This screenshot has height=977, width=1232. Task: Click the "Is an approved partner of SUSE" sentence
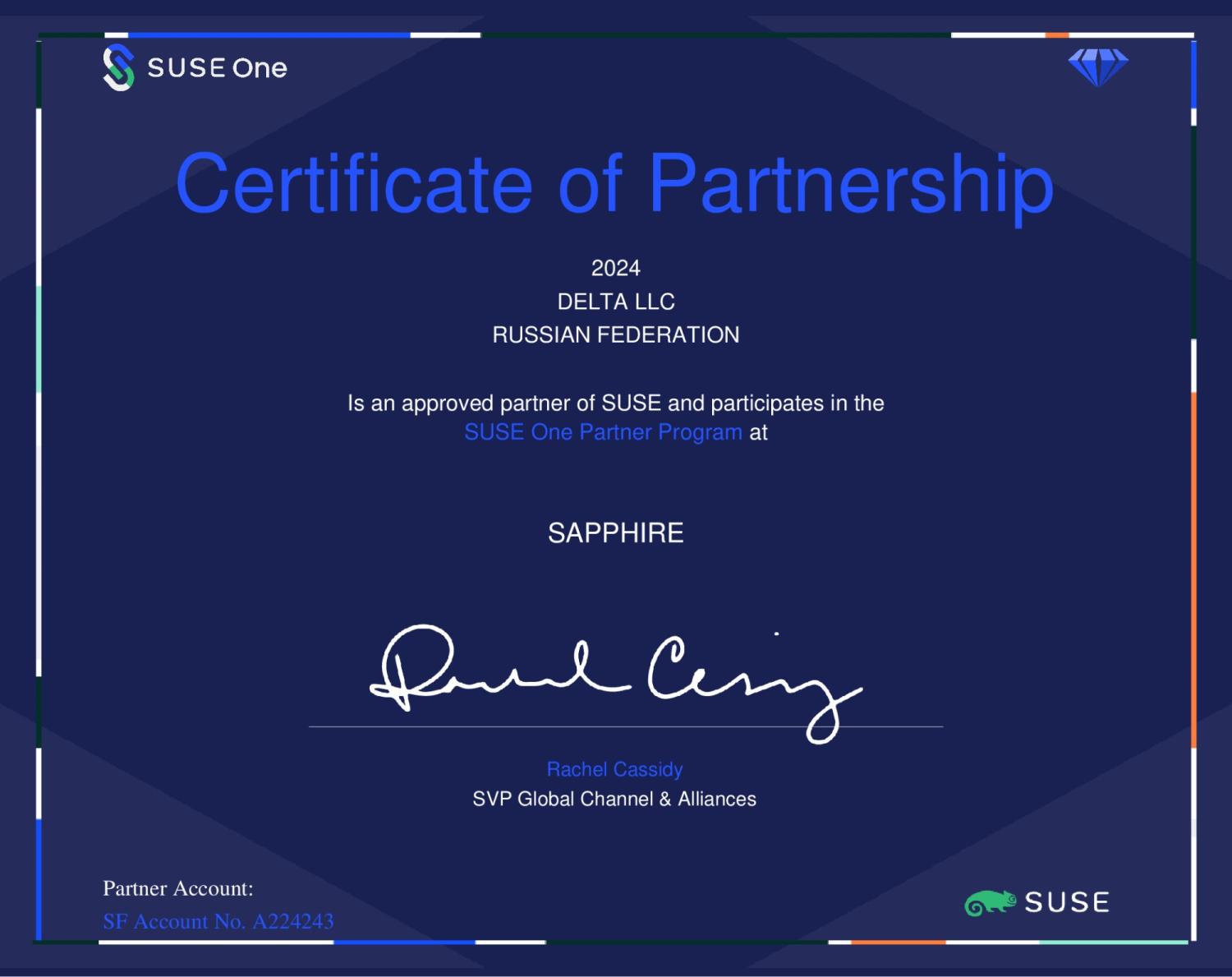tap(616, 403)
